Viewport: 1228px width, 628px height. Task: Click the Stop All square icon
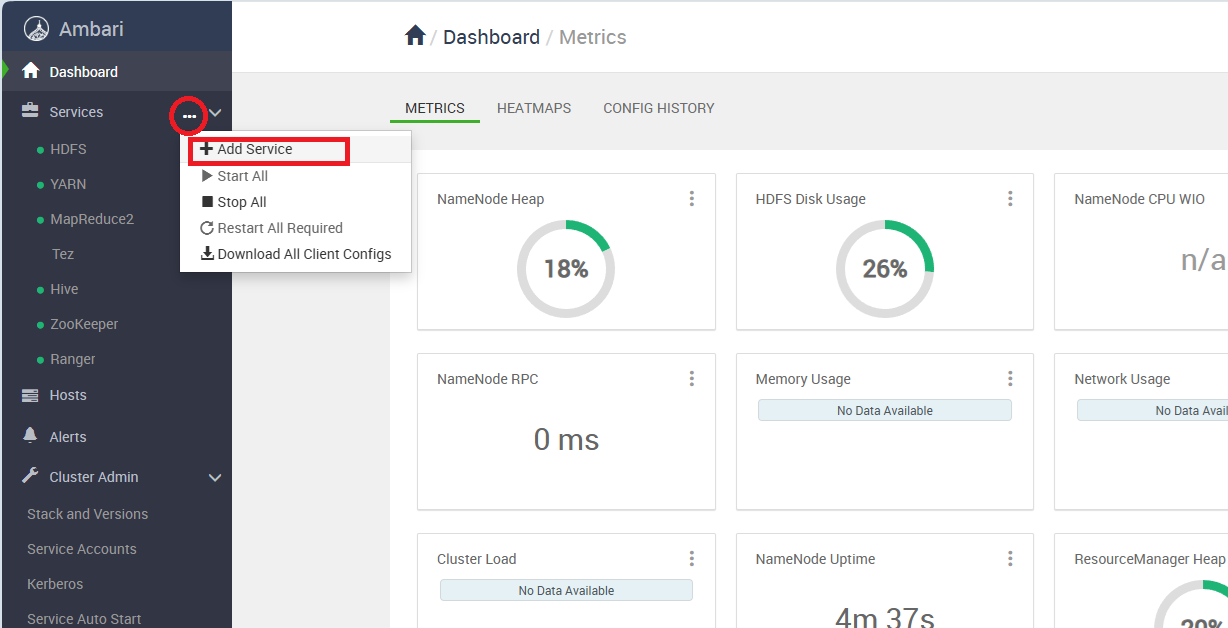[207, 202]
